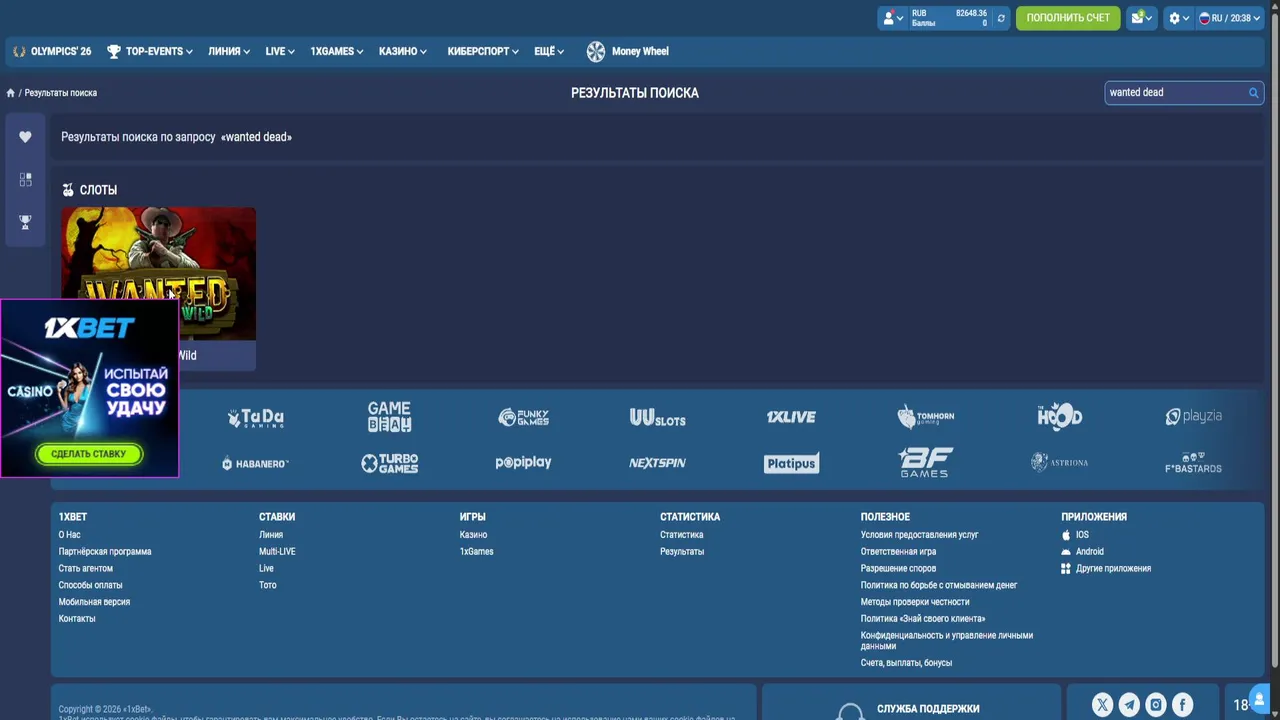The image size is (1280, 720).
Task: Open OLYMPICS' 26 section
Action: pyautogui.click(x=52, y=51)
